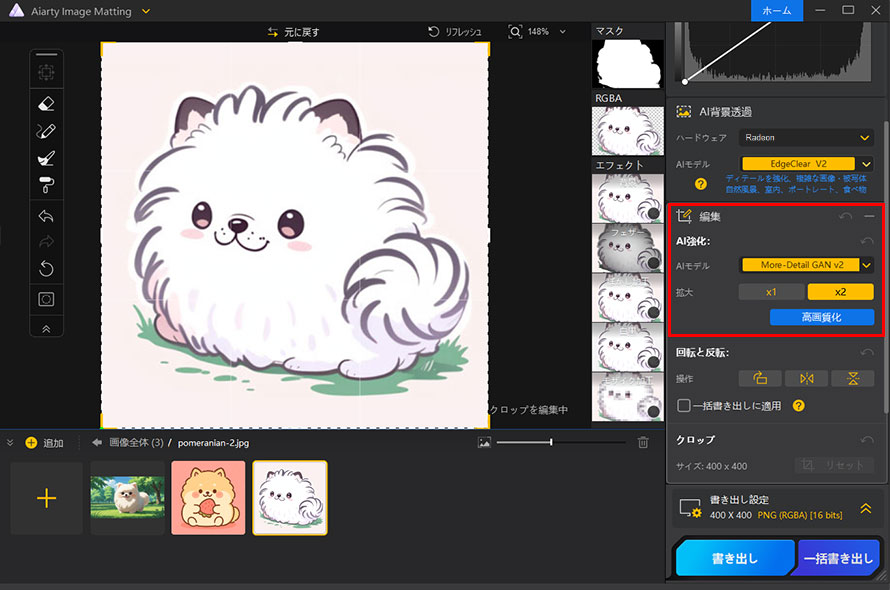Collapse the 編集 section with minus

point(869,216)
